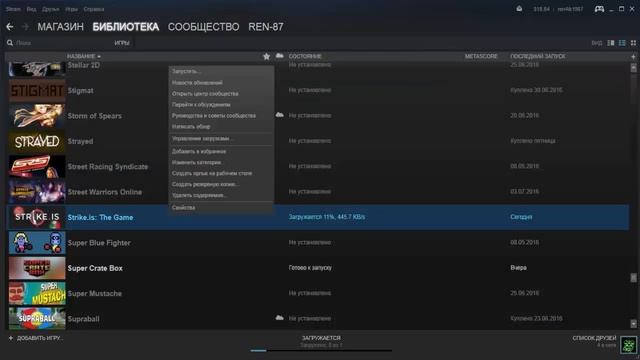Select the Super Mustache thumbnail

(x=37, y=293)
